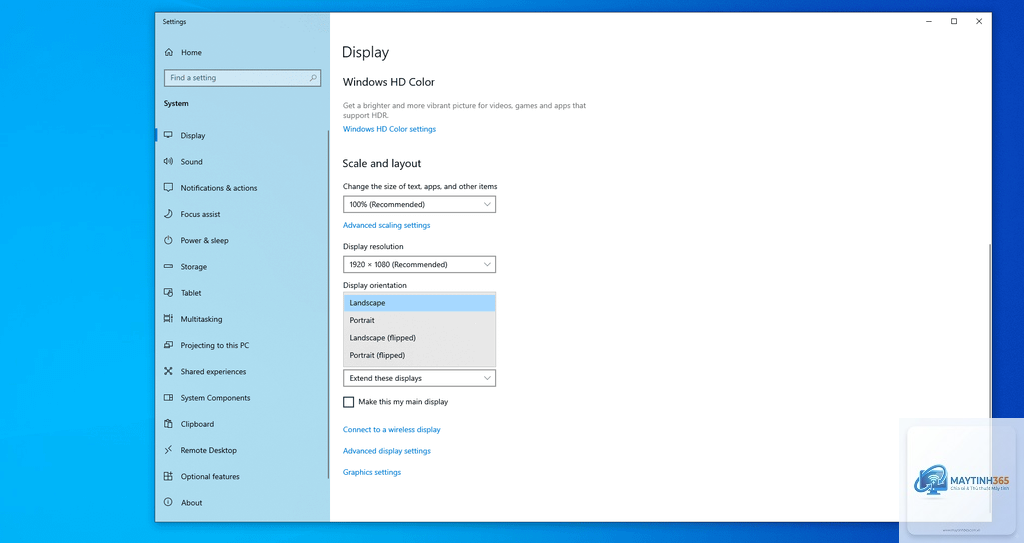Open Graphics settings link
The width and height of the screenshot is (1024, 543).
point(372,472)
